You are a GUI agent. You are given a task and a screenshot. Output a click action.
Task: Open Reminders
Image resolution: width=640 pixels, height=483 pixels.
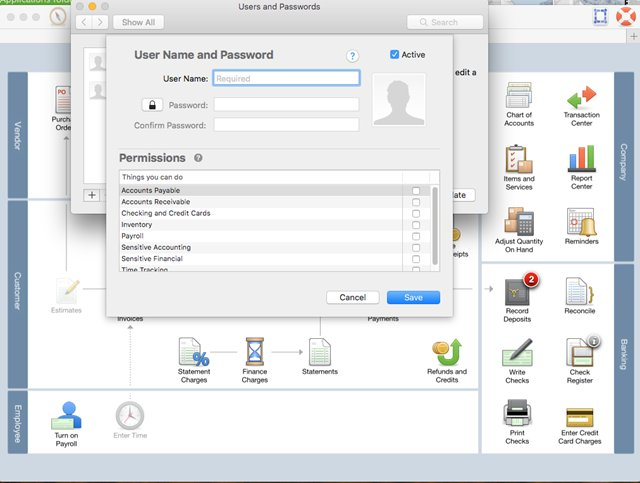[x=581, y=227]
